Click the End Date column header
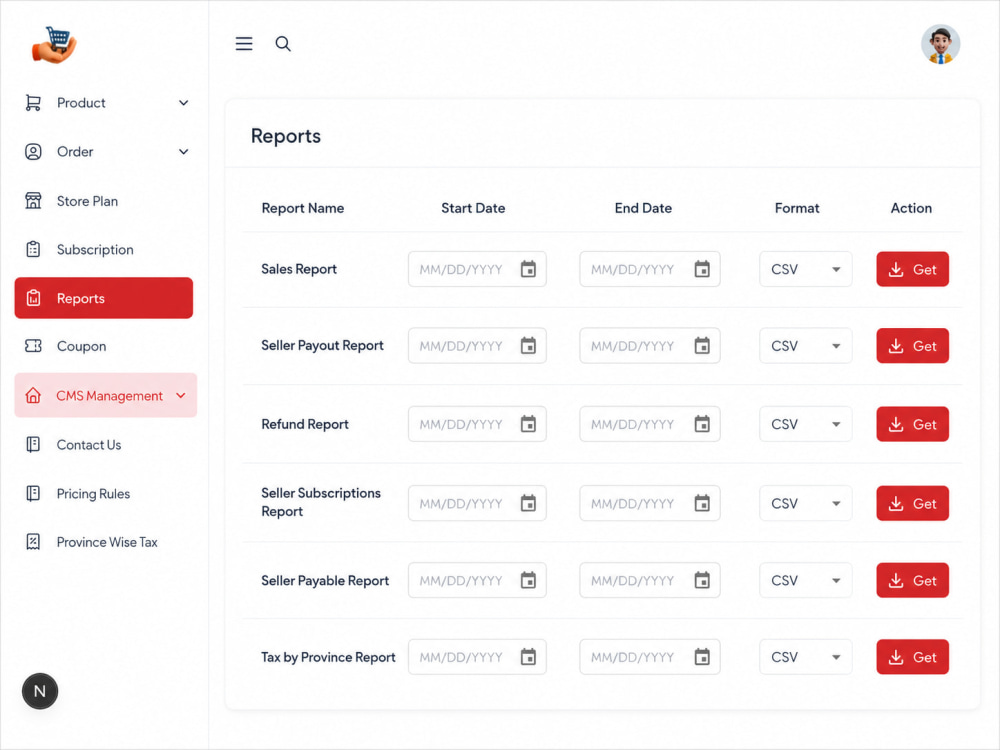The height and width of the screenshot is (750, 1000). click(x=643, y=208)
